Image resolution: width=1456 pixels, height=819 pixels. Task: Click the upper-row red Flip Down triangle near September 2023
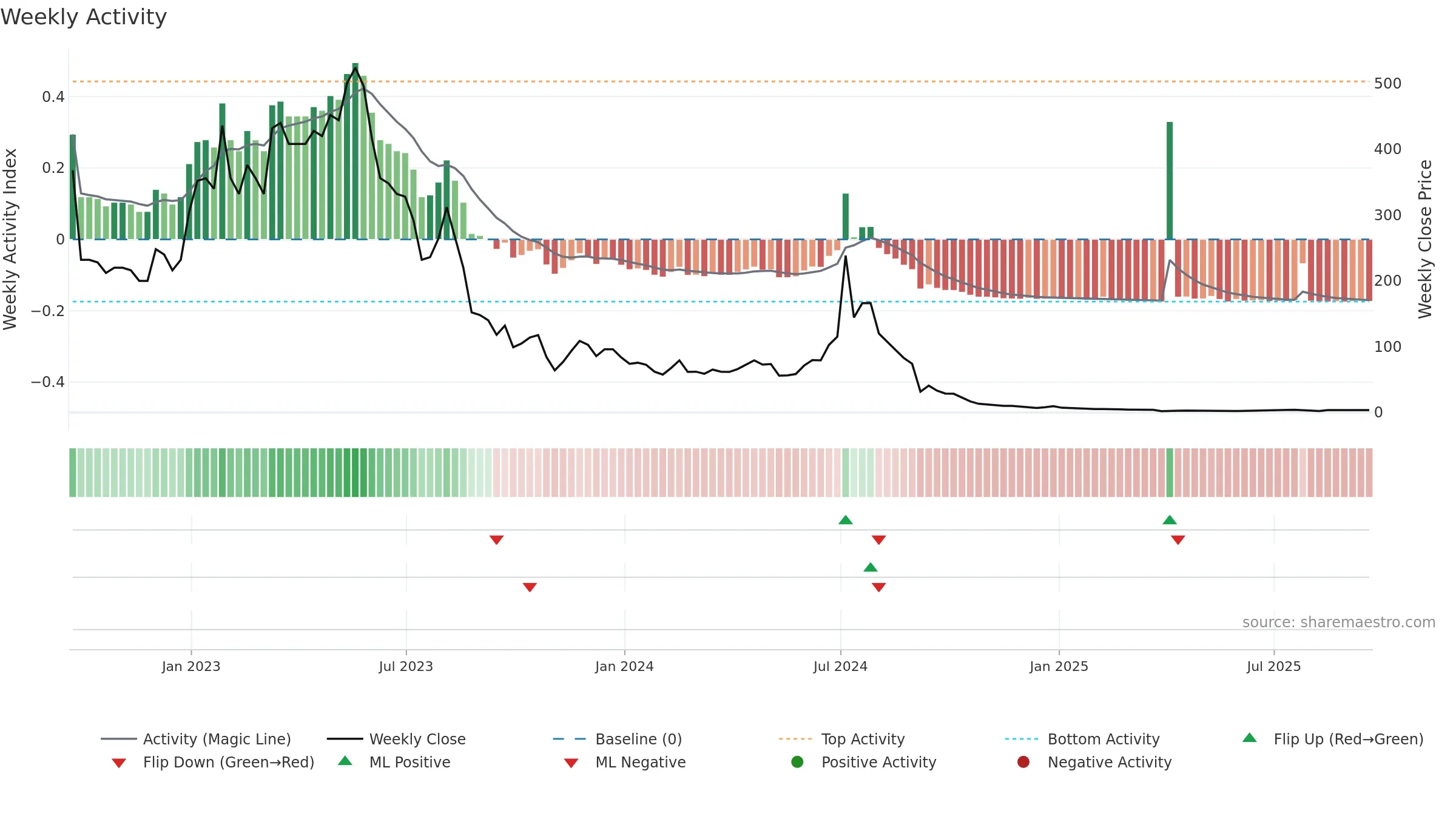496,540
